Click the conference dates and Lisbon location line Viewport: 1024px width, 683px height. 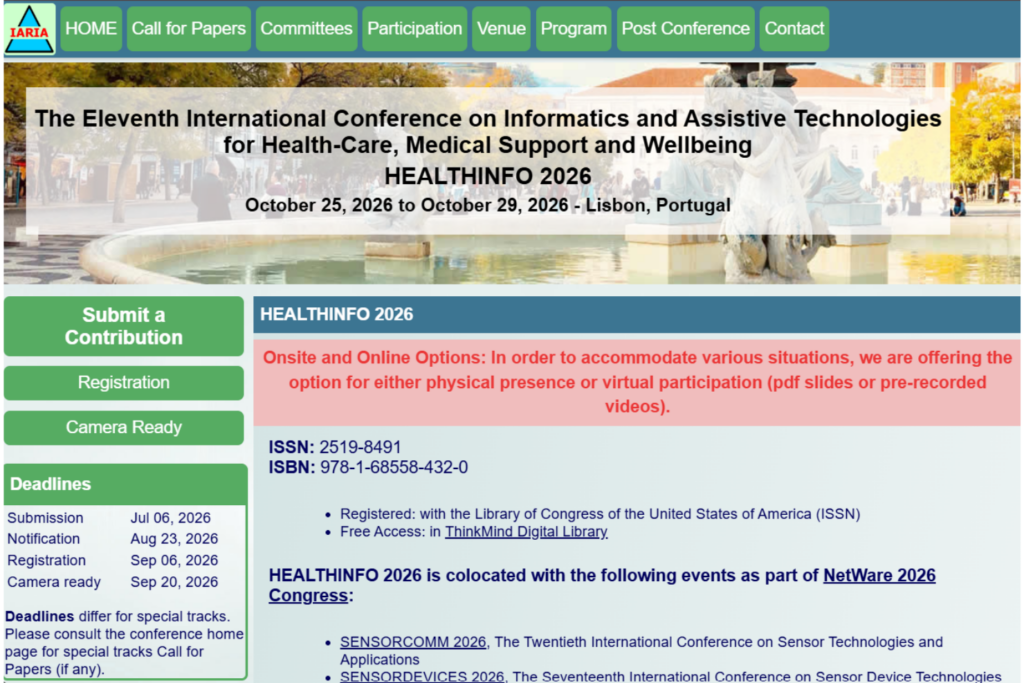pos(488,206)
